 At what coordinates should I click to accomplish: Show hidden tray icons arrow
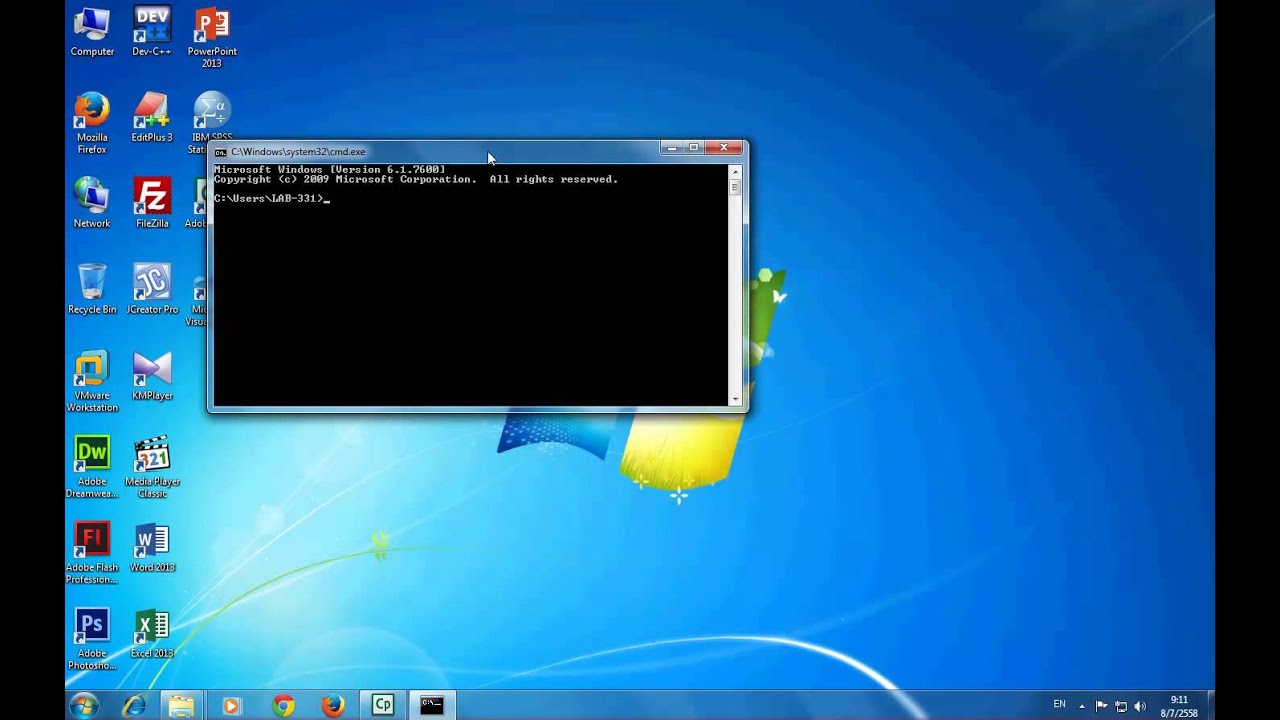(1081, 706)
